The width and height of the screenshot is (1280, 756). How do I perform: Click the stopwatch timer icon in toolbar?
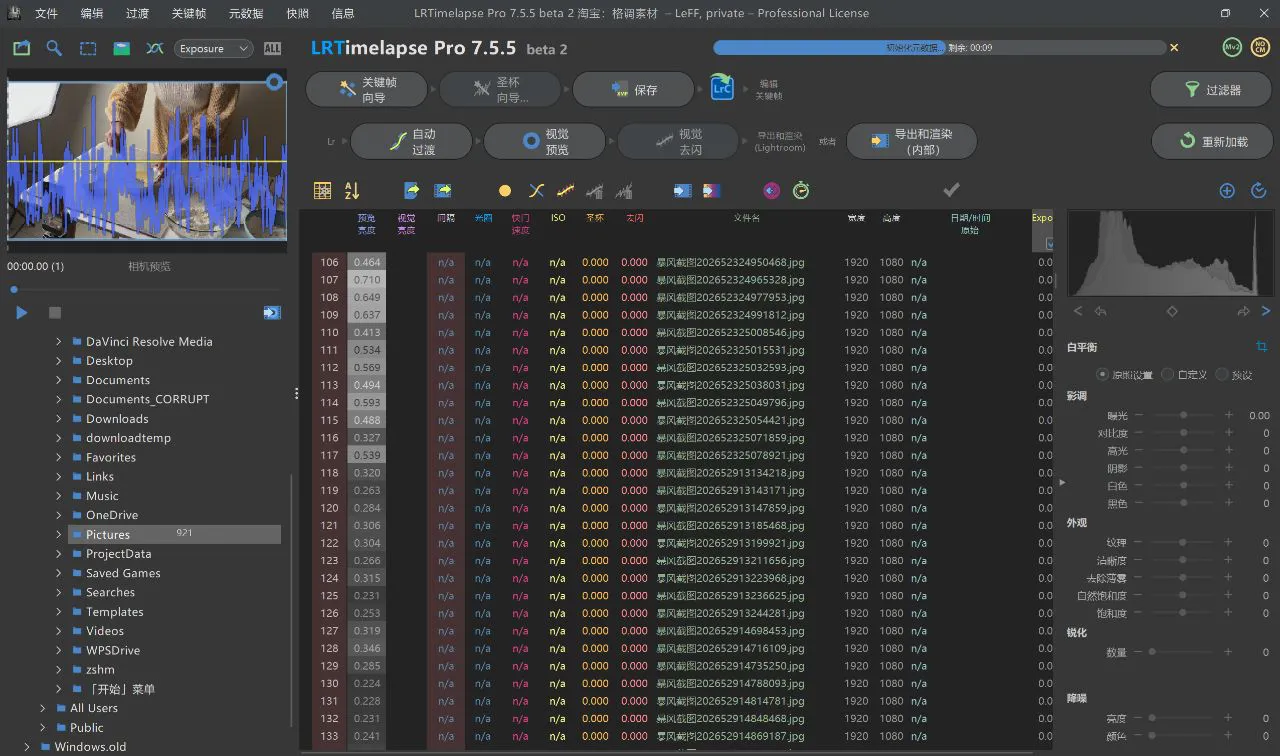(x=801, y=190)
